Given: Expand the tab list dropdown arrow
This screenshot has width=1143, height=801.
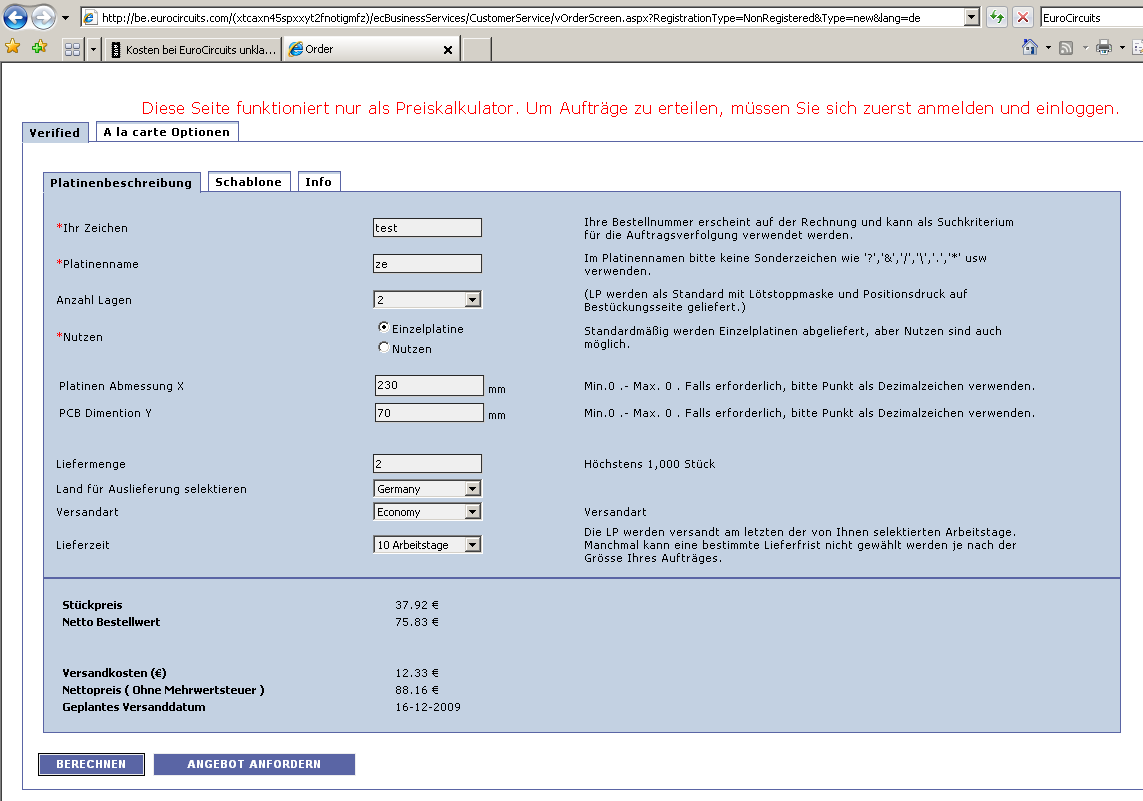Looking at the screenshot, I should tap(93, 50).
